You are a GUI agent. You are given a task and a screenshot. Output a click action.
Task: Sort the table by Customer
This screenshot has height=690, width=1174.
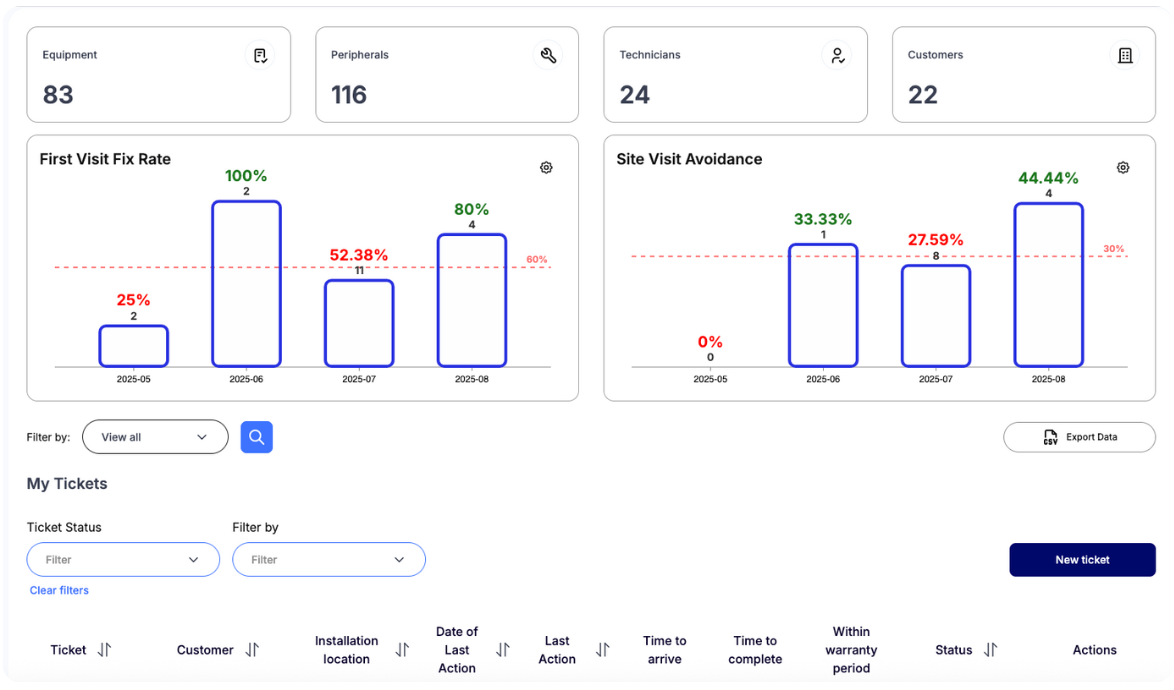tap(252, 650)
